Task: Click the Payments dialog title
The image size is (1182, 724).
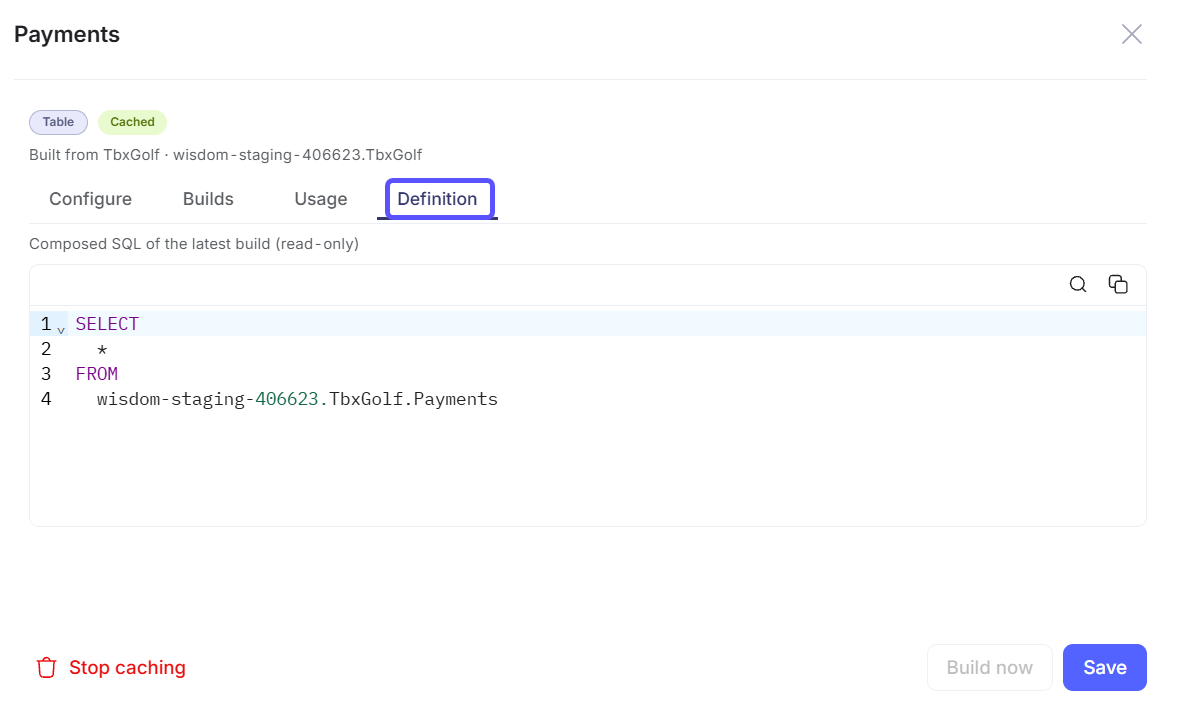Action: tap(67, 35)
